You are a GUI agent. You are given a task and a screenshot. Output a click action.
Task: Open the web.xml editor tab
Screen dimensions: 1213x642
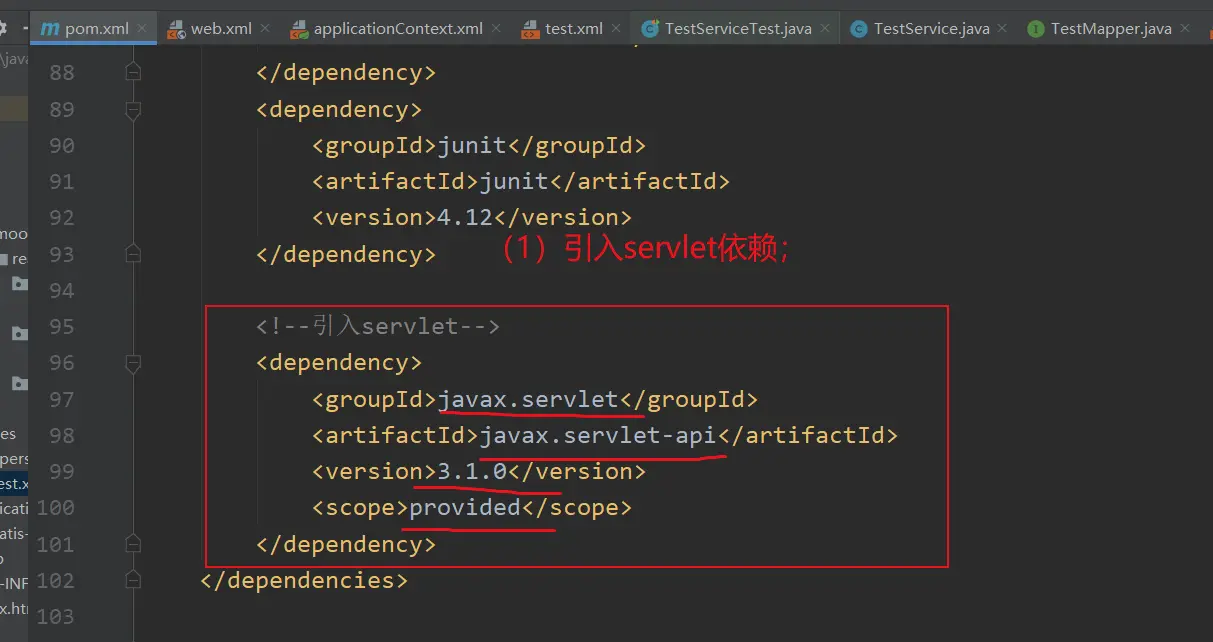[x=221, y=28]
